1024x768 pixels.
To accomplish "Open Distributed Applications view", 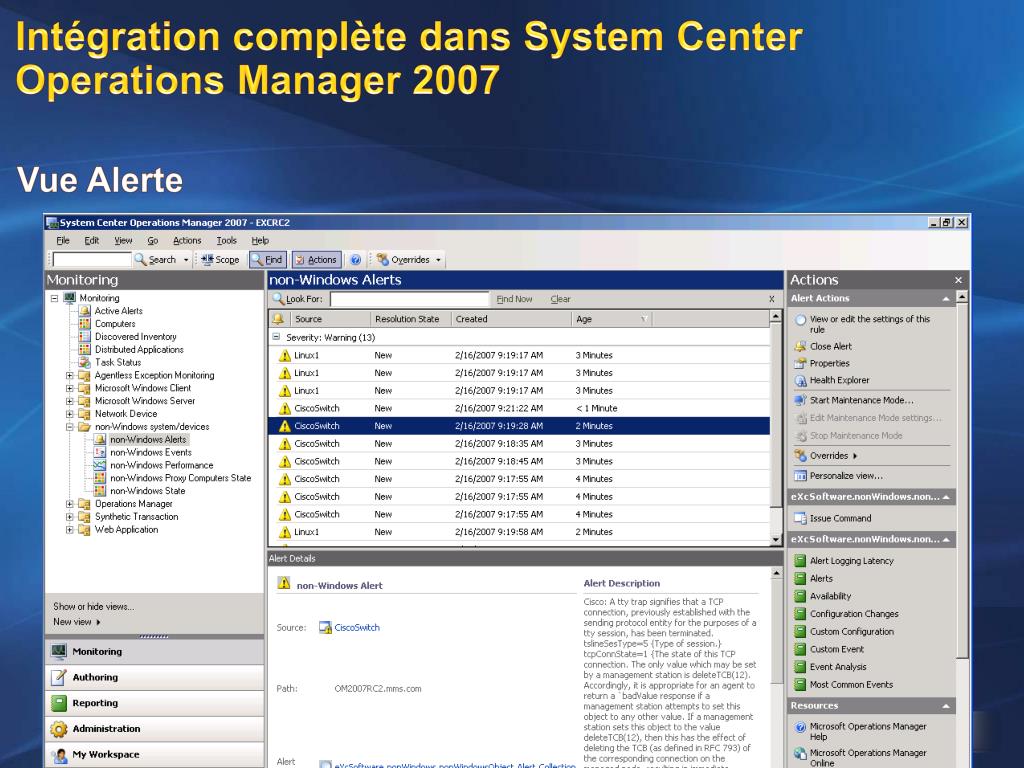I will [139, 349].
